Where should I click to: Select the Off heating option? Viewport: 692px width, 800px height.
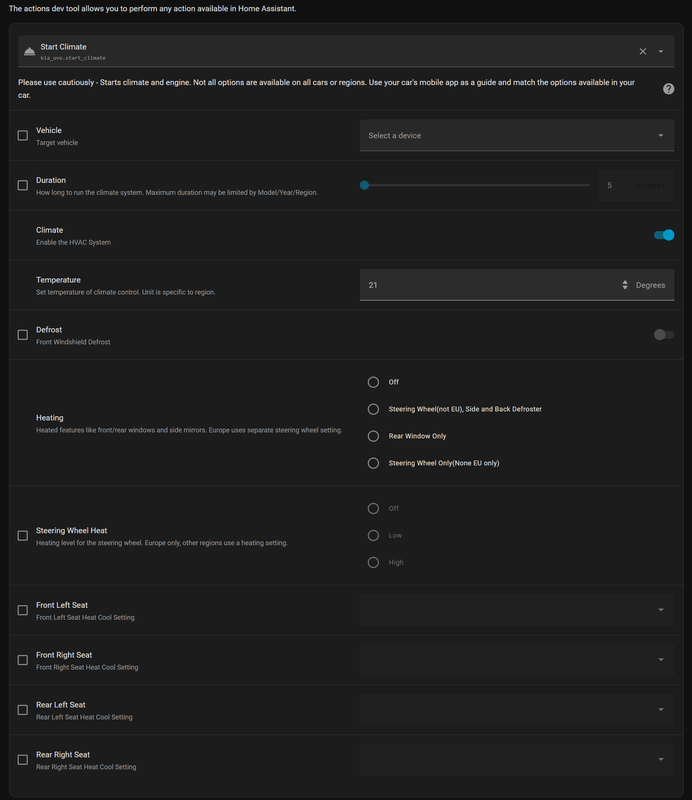point(373,382)
